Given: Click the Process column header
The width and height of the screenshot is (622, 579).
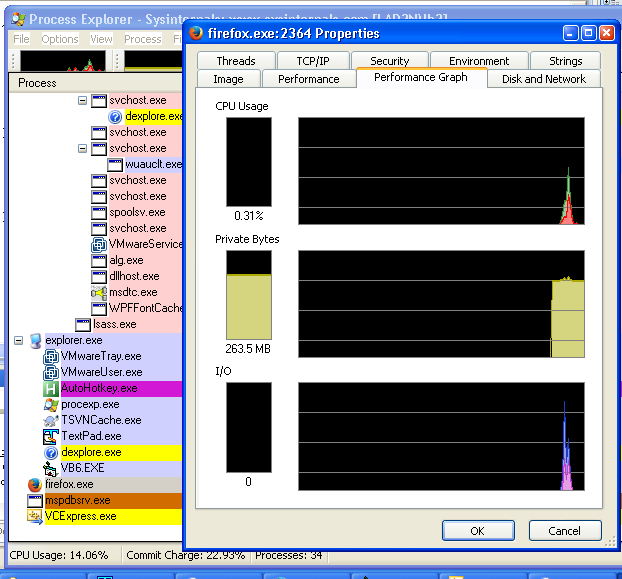Looking at the screenshot, I should click(95, 83).
